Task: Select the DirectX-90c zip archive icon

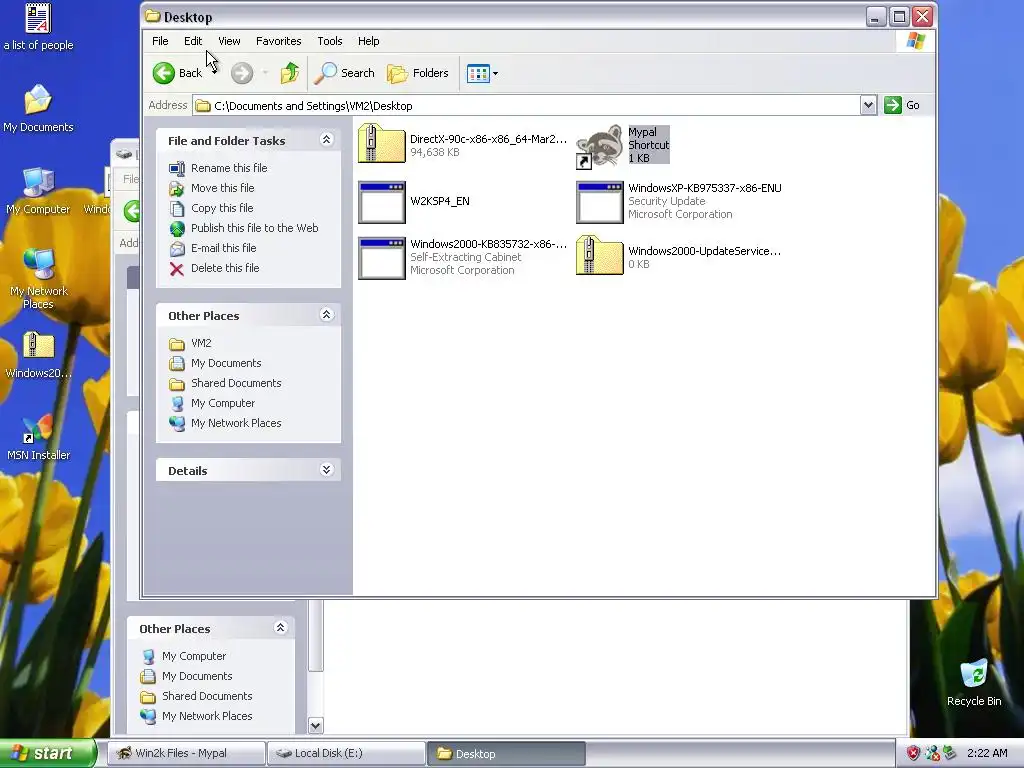Action: pyautogui.click(x=381, y=144)
